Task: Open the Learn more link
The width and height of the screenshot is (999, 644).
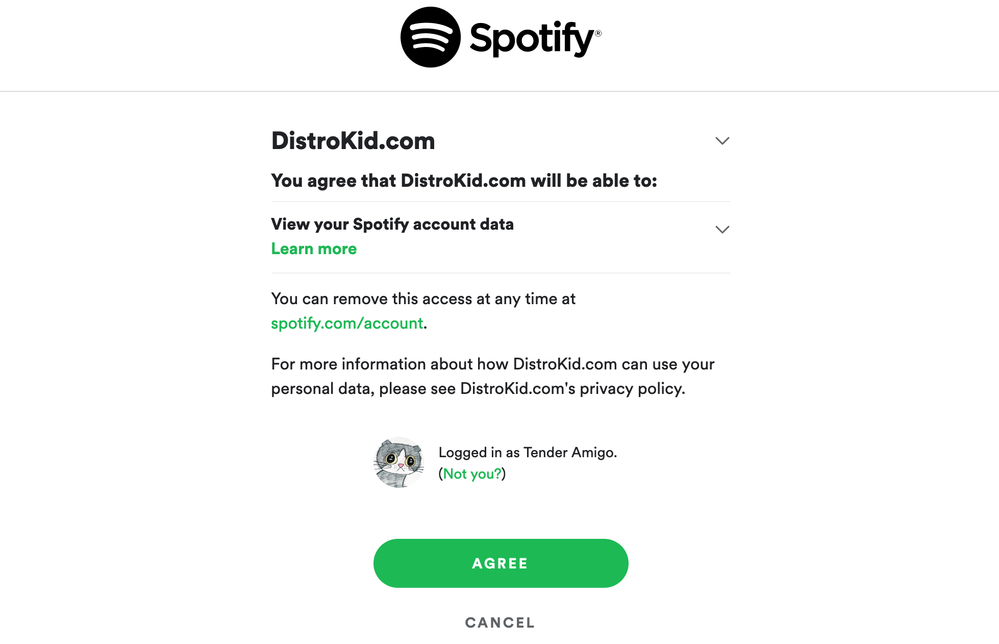Action: click(x=313, y=248)
